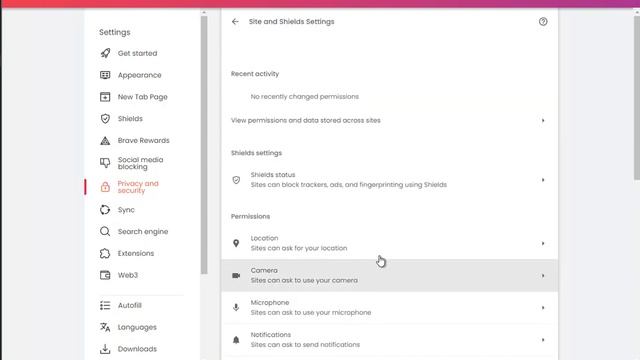Open 'Sites can ask for your location'

pos(299,248)
